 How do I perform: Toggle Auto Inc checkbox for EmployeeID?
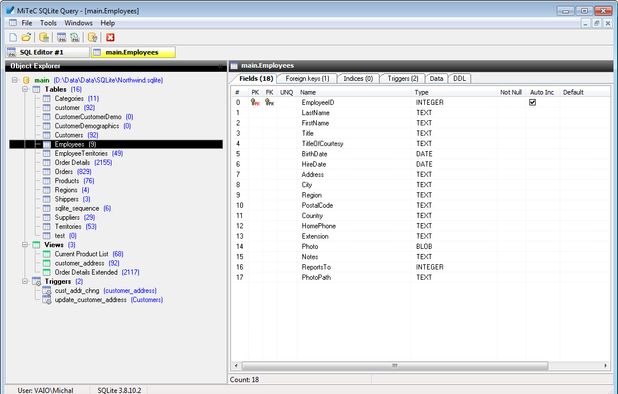tap(532, 102)
